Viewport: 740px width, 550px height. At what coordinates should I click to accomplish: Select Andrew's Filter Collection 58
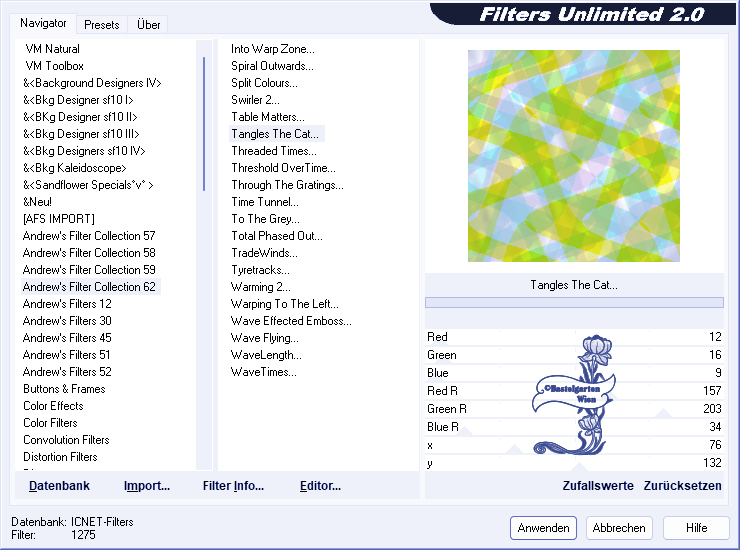coord(89,253)
